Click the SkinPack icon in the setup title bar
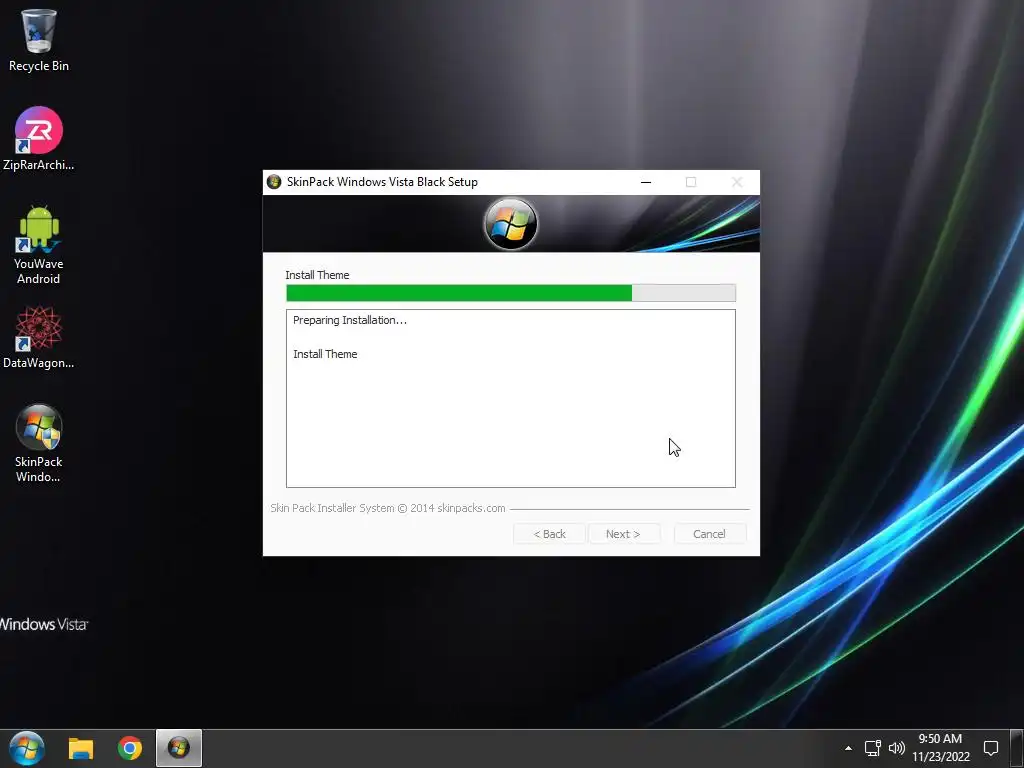The image size is (1024, 768). tap(274, 182)
